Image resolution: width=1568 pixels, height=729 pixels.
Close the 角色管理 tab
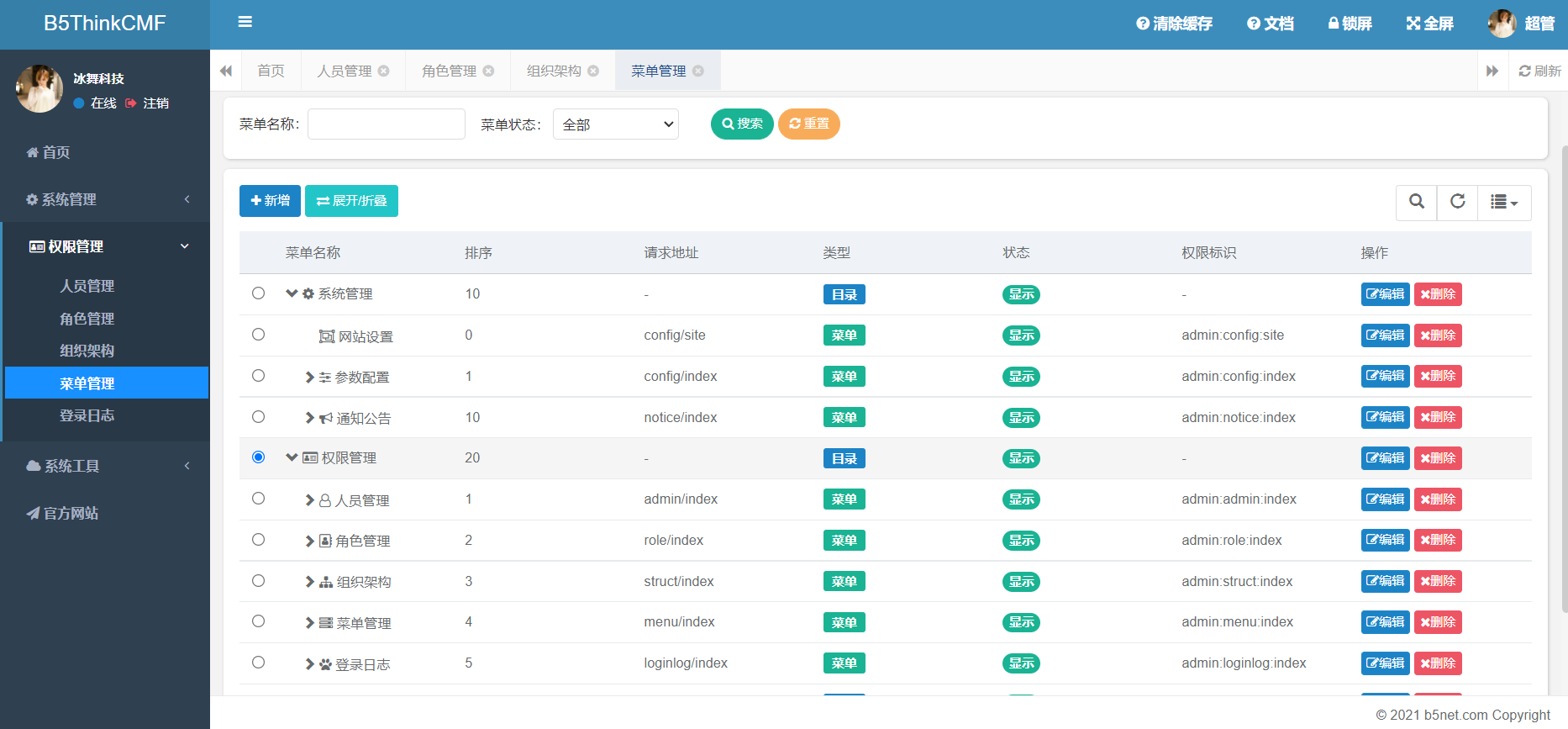488,71
